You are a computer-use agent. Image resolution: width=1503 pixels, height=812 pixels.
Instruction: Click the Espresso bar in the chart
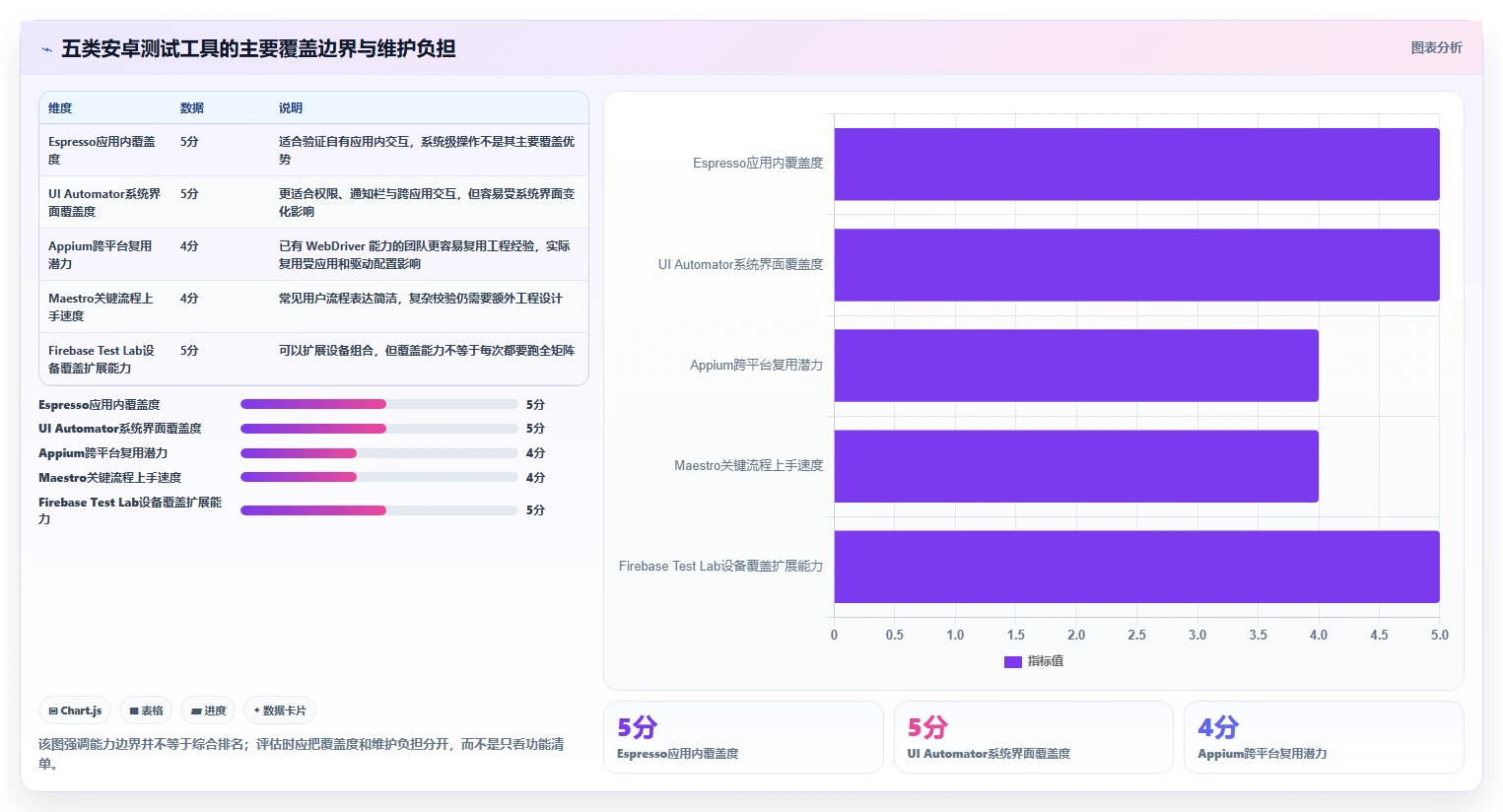(1136, 165)
